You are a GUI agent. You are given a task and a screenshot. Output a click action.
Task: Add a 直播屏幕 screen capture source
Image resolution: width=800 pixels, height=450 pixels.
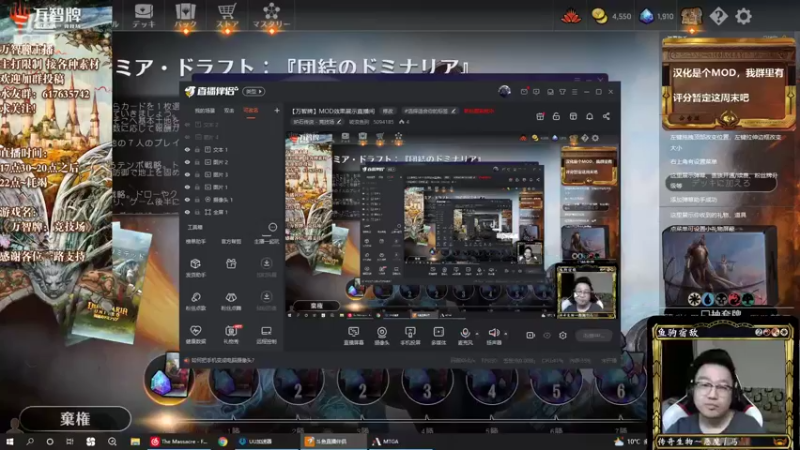pos(353,336)
